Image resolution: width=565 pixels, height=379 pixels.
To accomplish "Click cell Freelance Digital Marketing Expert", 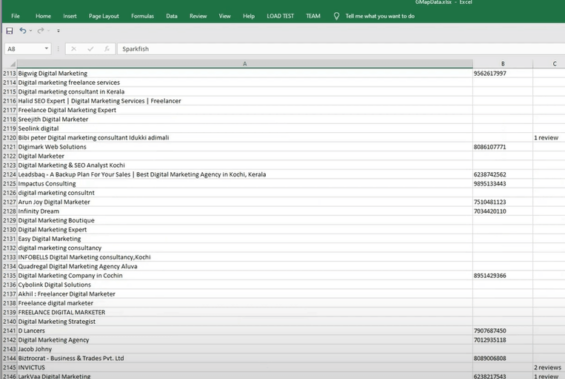I will [245, 110].
